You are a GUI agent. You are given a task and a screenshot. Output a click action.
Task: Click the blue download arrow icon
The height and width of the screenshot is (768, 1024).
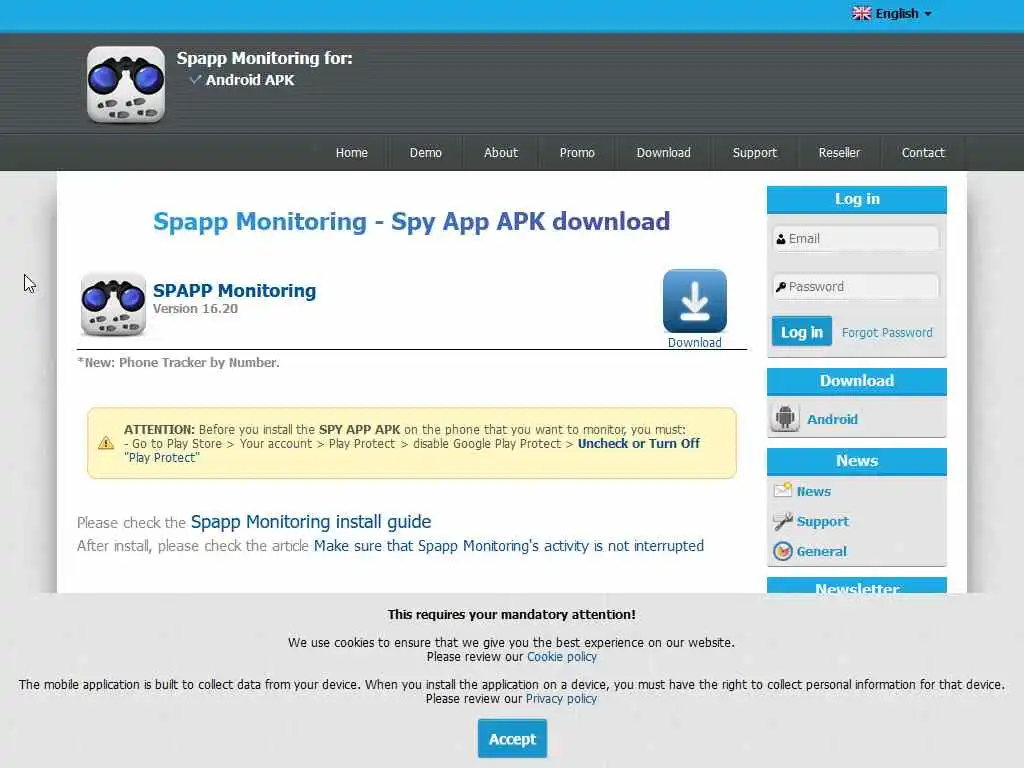(x=694, y=301)
